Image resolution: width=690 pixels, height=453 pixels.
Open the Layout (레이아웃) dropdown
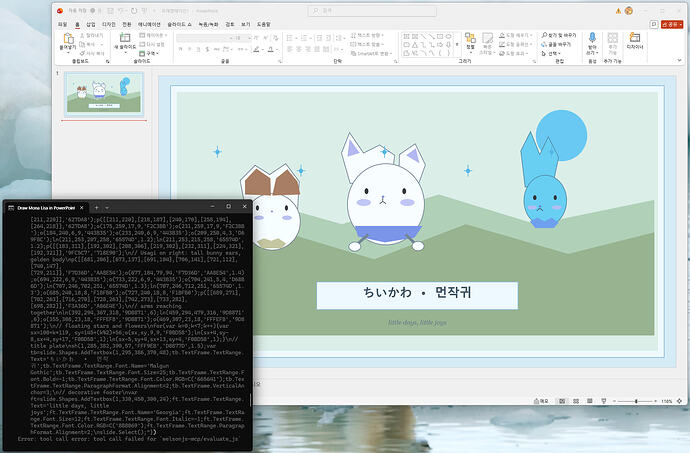154,35
